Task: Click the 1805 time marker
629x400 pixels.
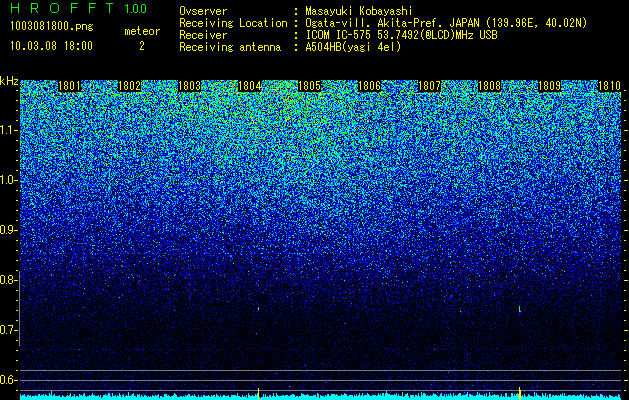Action: (310, 86)
